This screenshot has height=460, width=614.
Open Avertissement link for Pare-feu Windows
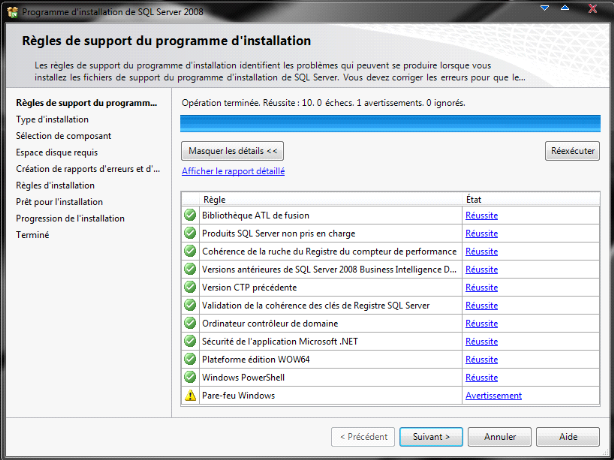click(x=493, y=395)
